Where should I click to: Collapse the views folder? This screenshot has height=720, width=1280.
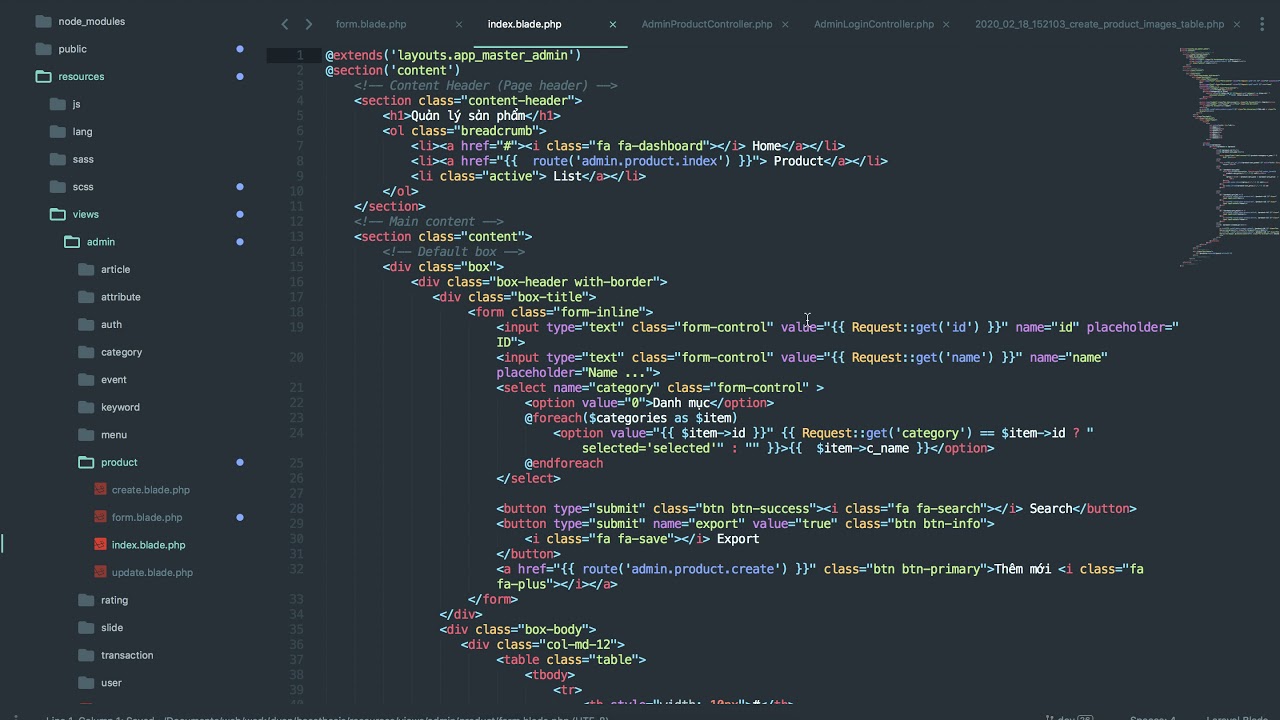57,214
